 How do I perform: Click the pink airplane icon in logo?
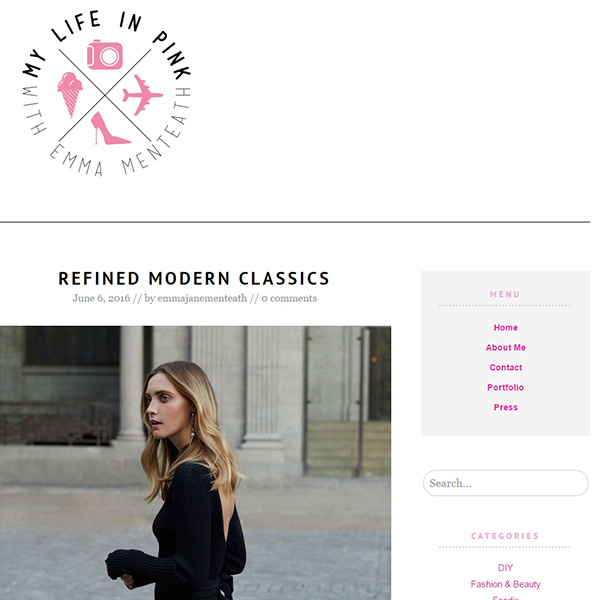(142, 95)
